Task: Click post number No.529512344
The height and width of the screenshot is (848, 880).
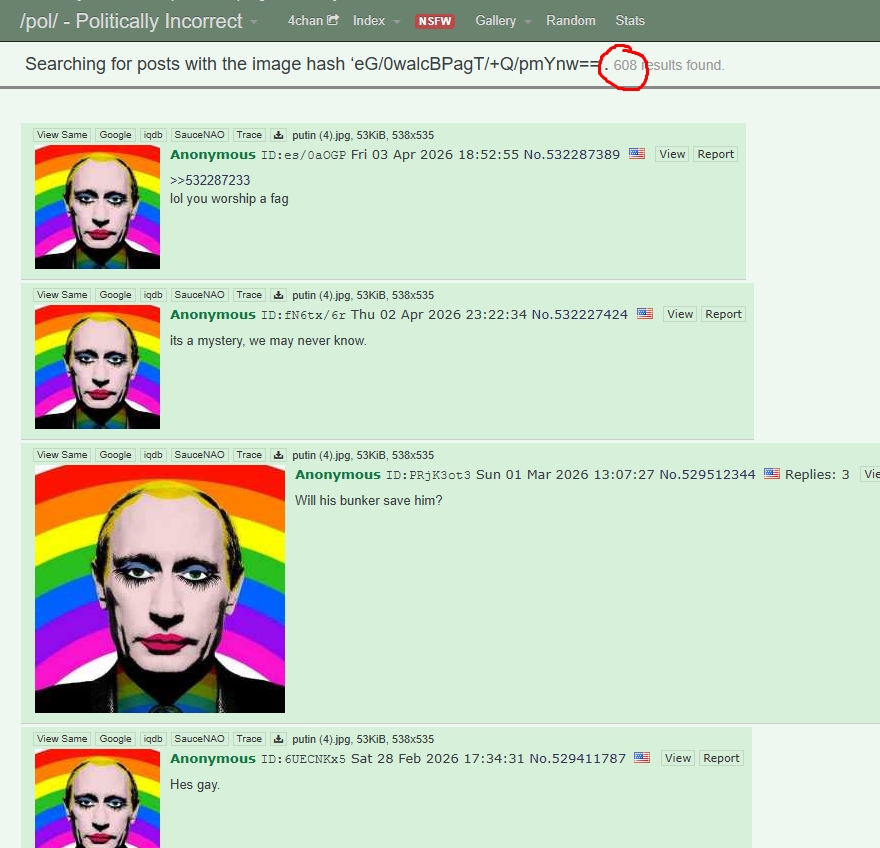Action: pyautogui.click(x=707, y=475)
